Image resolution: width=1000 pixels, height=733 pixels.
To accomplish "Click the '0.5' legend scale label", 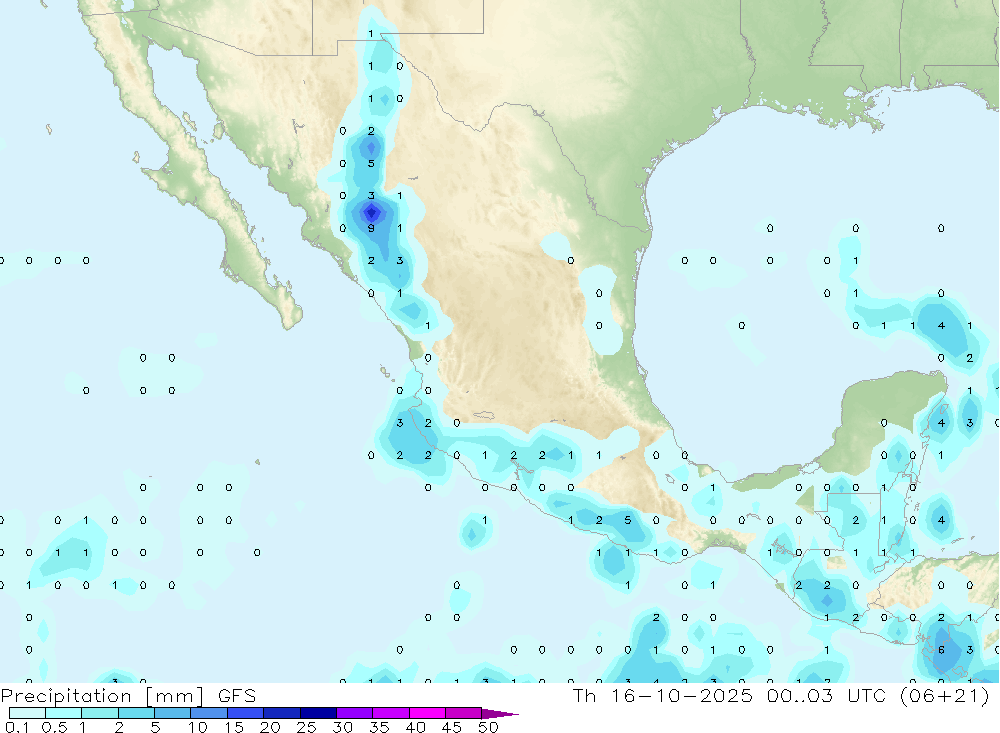I will tap(54, 727).
